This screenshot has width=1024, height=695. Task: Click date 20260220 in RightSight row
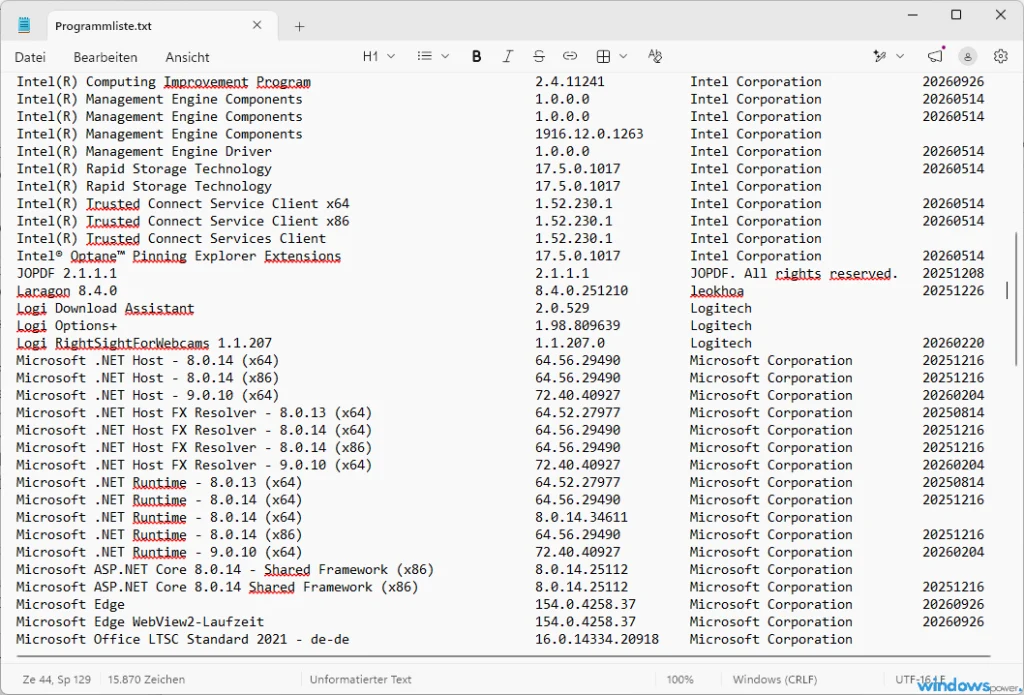(953, 343)
